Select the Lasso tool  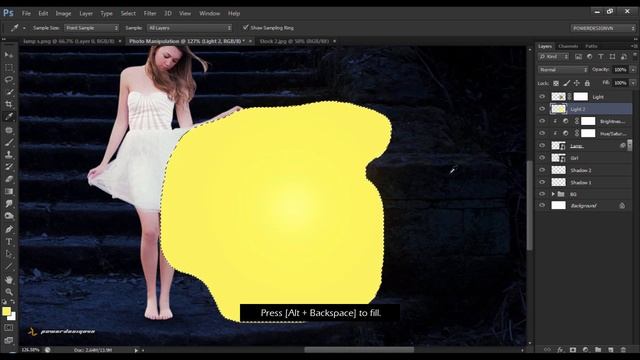tap(9, 80)
